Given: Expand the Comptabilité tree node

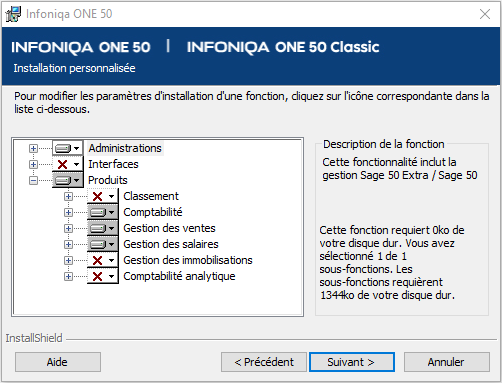Looking at the screenshot, I should click(68, 212).
